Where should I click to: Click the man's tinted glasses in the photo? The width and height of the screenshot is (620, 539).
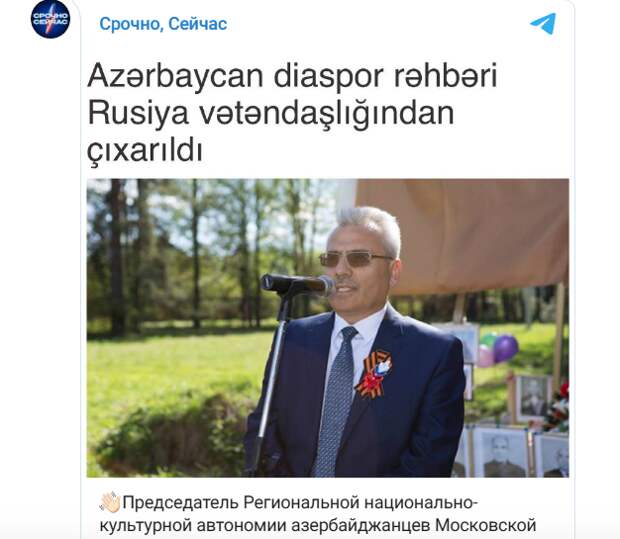[354, 259]
